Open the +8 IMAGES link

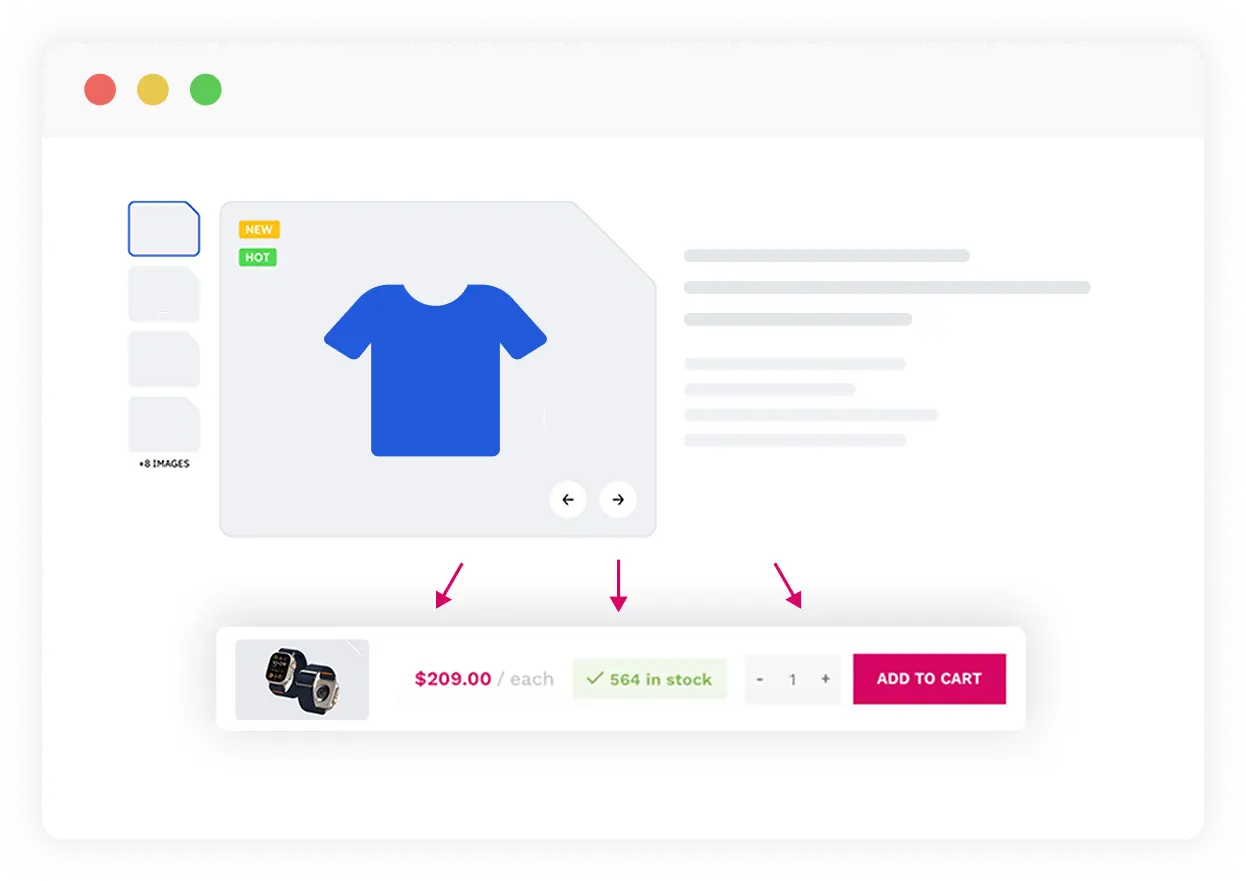click(164, 464)
